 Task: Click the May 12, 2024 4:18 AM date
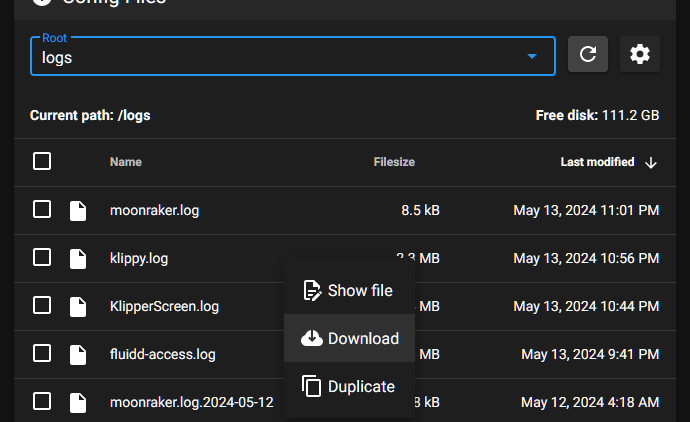tap(590, 402)
